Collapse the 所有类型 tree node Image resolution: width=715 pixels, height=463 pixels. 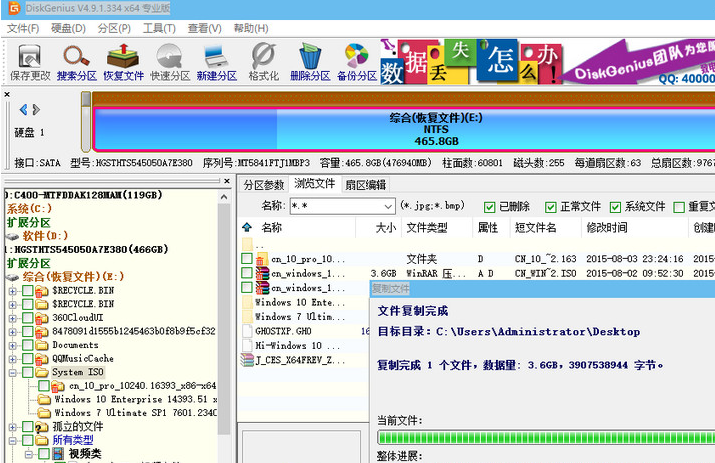coord(12,441)
